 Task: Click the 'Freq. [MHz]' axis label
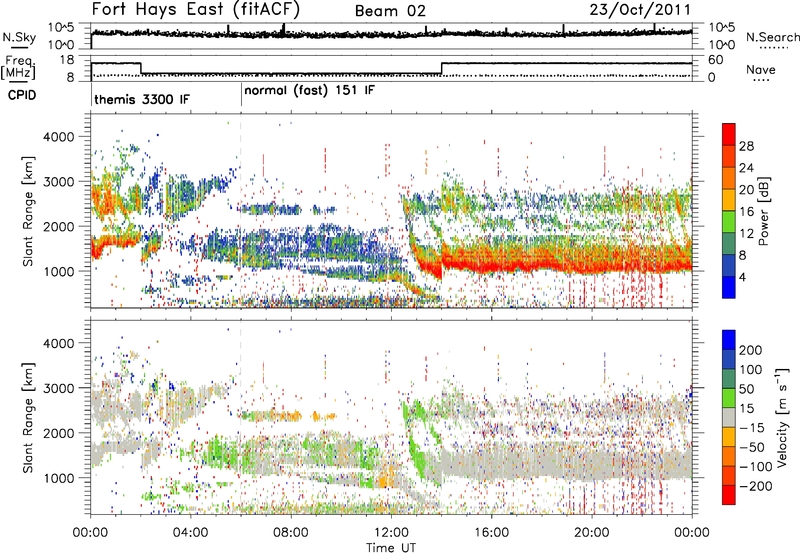click(x=18, y=68)
